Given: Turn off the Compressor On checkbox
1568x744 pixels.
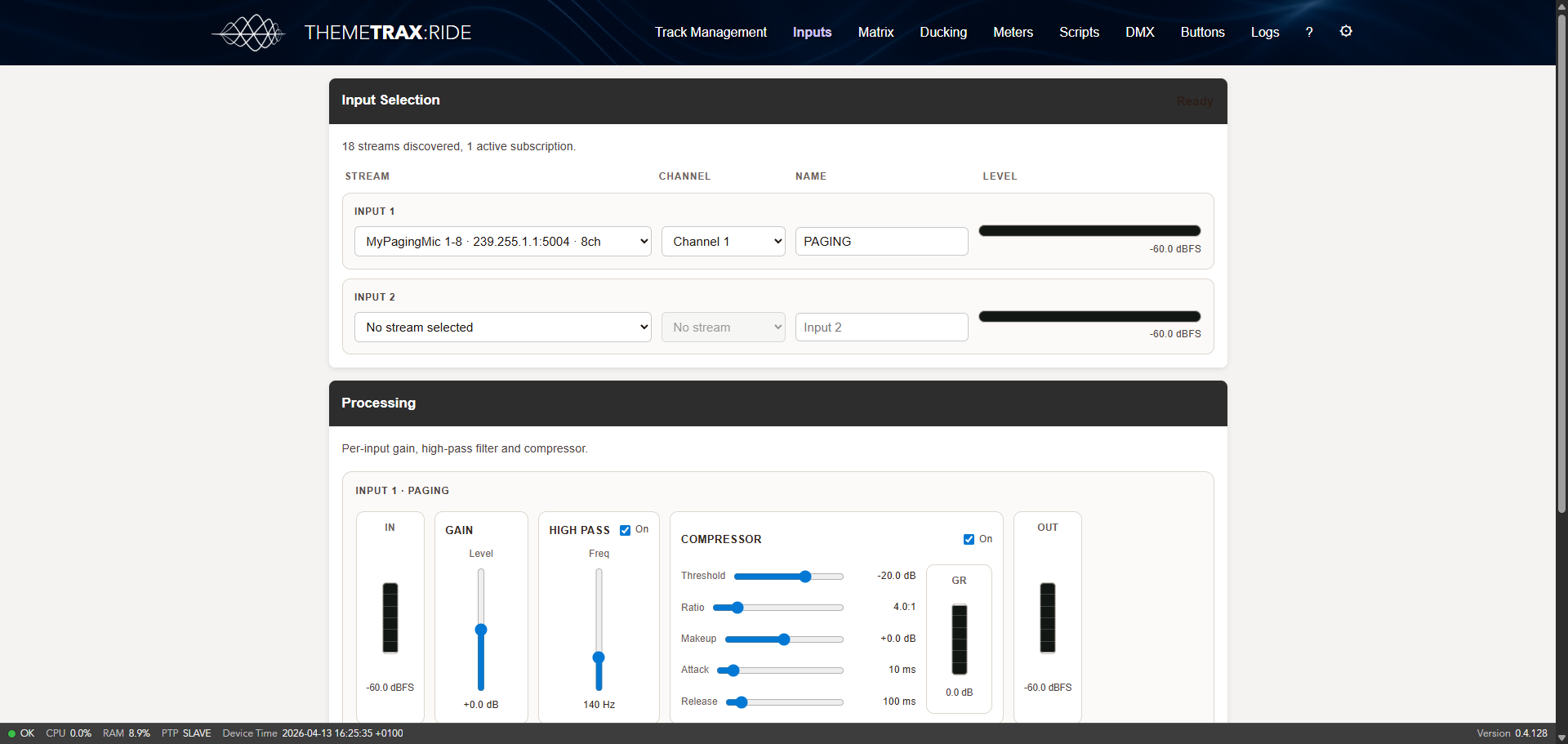Looking at the screenshot, I should tap(969, 539).
